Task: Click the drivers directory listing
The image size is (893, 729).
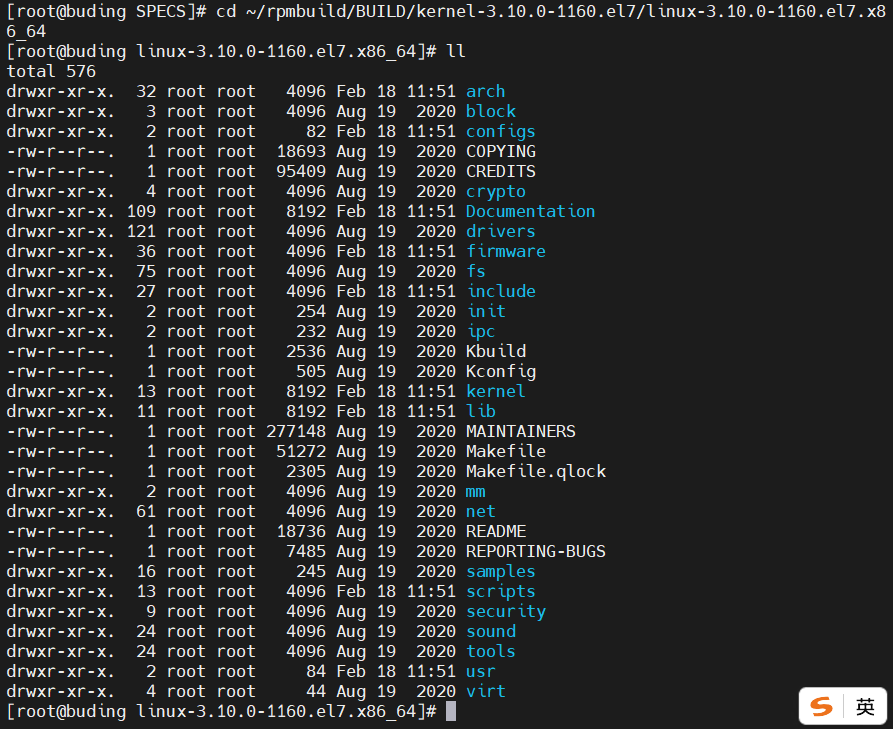Action: point(501,231)
